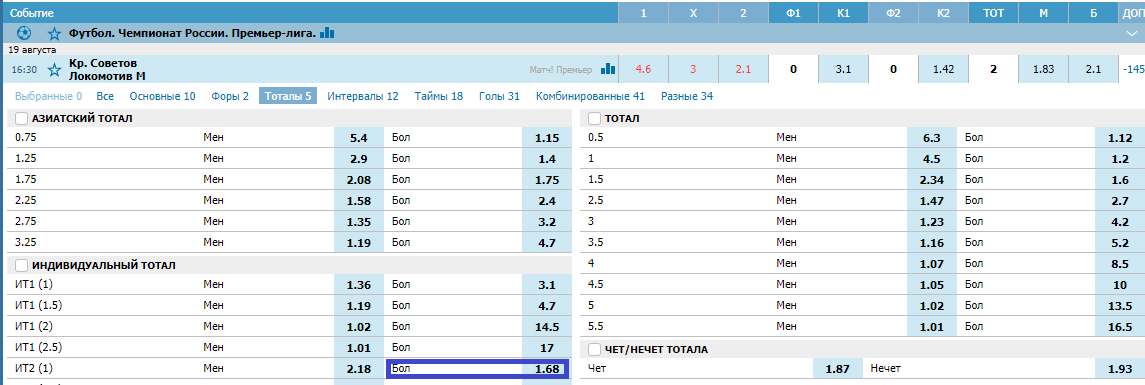This screenshot has width=1145, height=385.
Task: Favorite the Премьер-лига league with its star
Action: coord(54,33)
